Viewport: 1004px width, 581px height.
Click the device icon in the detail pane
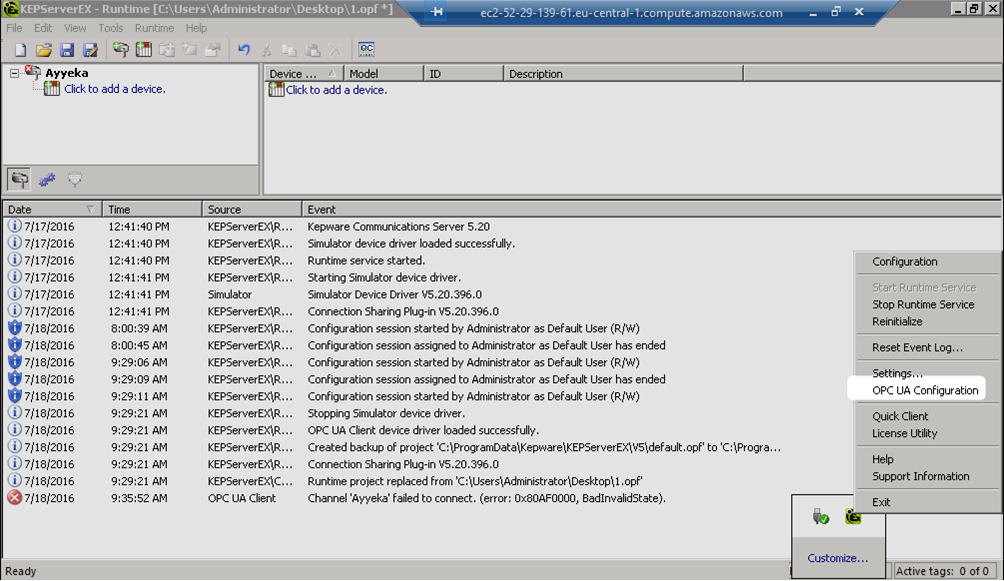tap(276, 90)
